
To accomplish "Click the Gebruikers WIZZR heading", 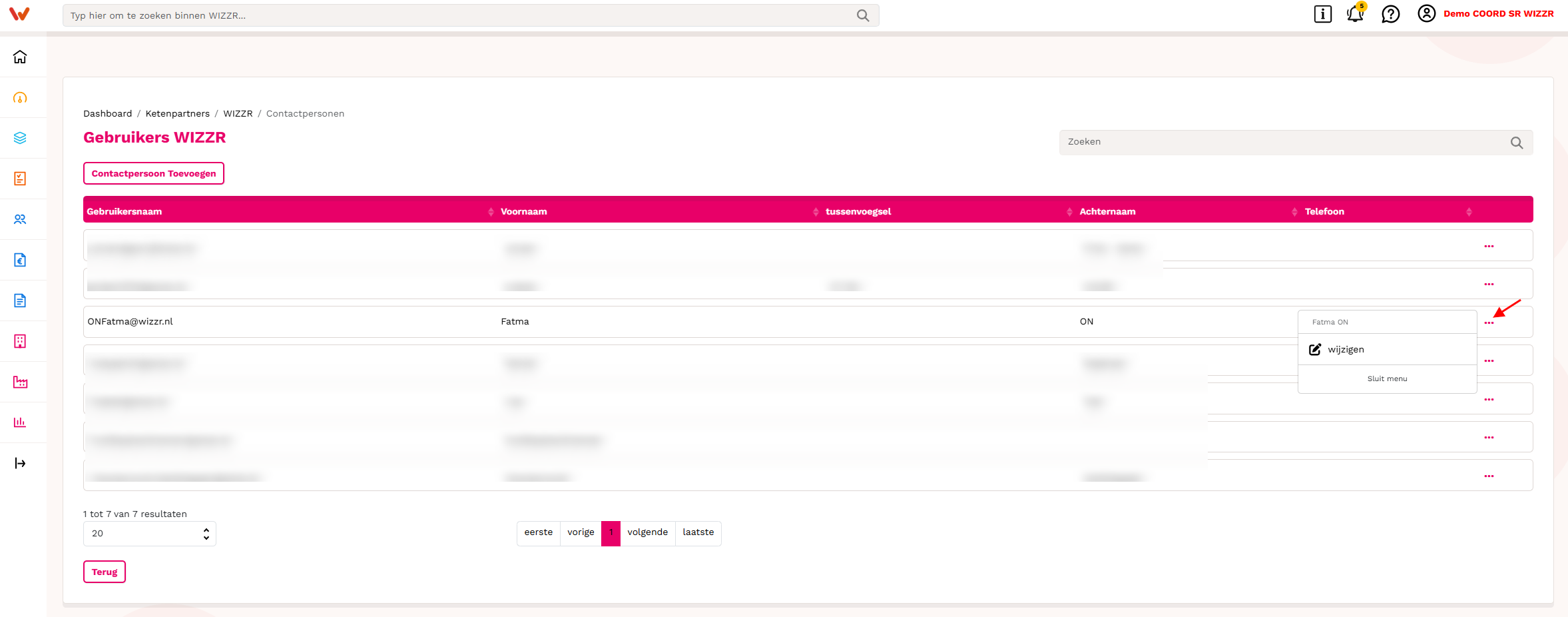I will point(154,137).
